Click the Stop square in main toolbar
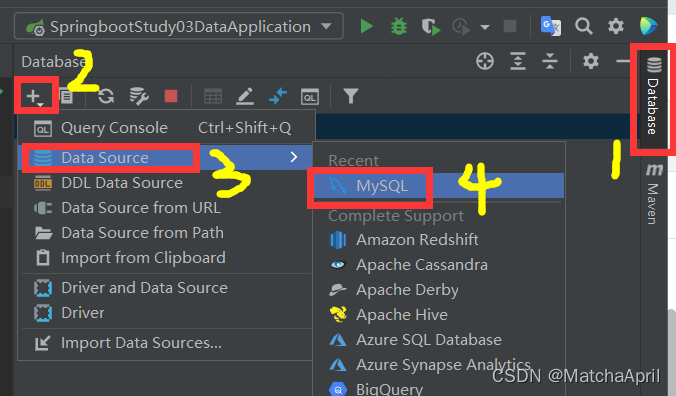 coord(510,26)
